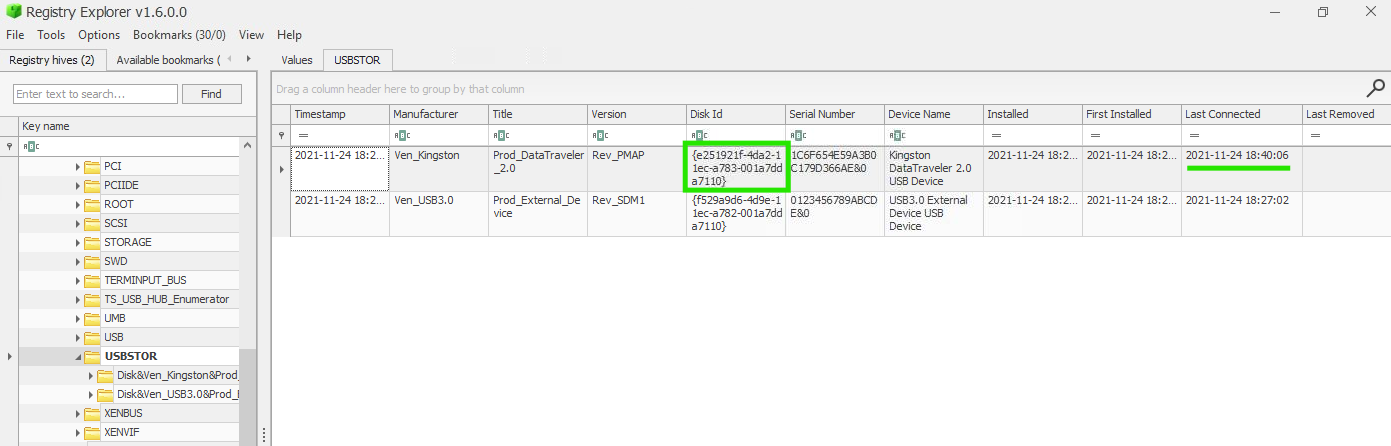Viewport: 1391px width, 446px height.
Task: Click the PCI folder icon
Action: pos(92,166)
